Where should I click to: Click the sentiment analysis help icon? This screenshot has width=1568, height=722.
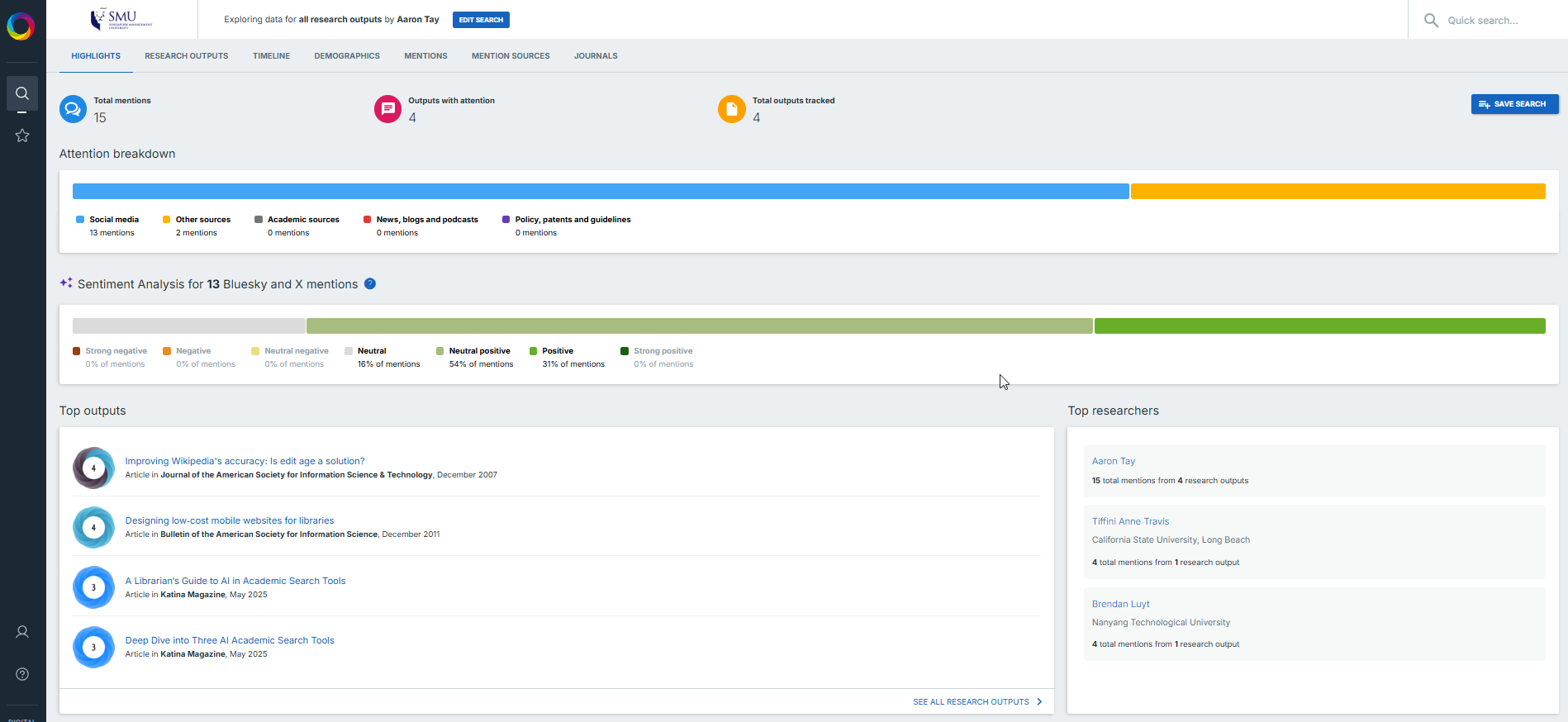click(x=370, y=283)
